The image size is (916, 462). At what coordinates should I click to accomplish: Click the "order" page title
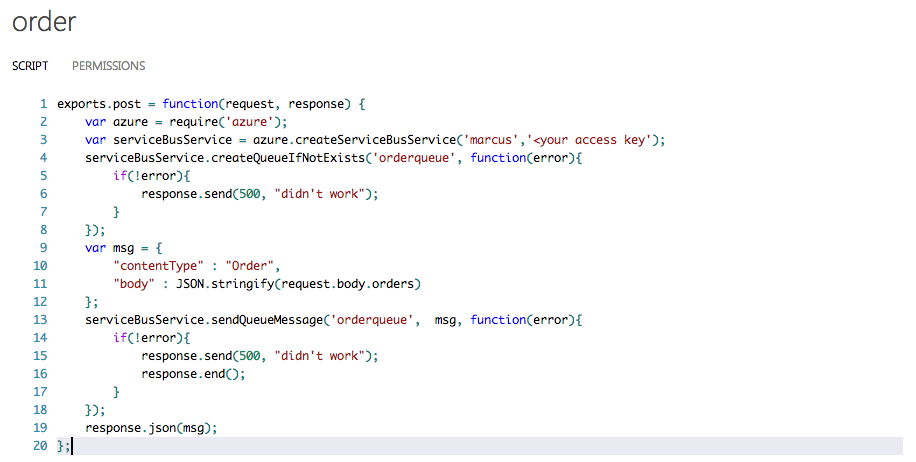[x=44, y=21]
